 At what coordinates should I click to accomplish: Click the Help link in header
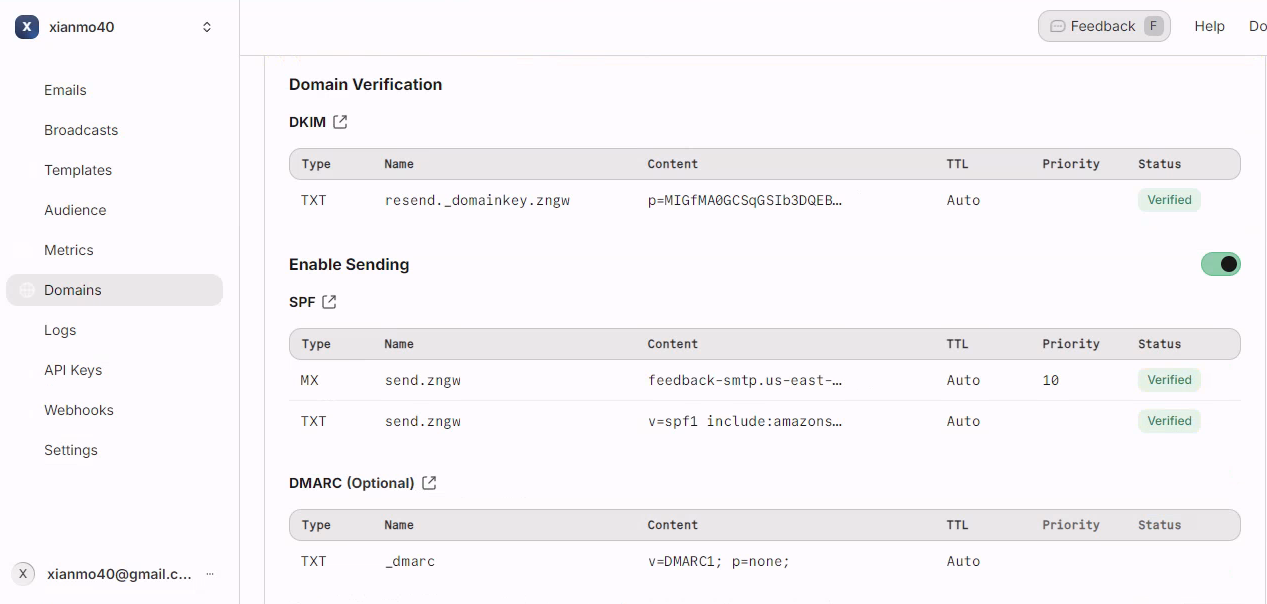(1209, 26)
